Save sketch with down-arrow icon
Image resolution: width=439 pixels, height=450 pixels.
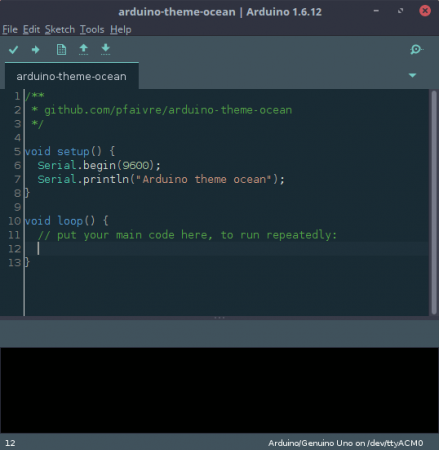point(105,50)
